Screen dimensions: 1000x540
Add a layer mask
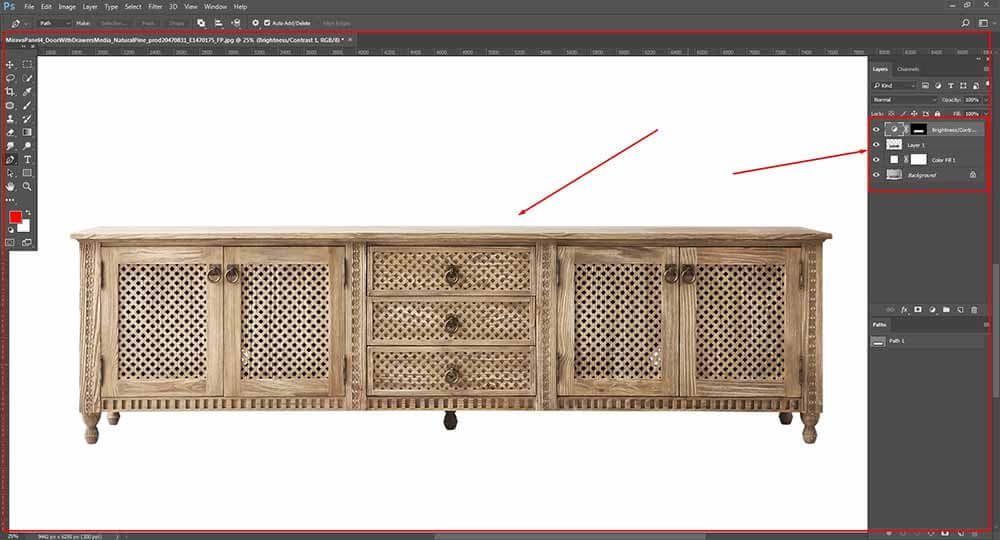(x=918, y=310)
